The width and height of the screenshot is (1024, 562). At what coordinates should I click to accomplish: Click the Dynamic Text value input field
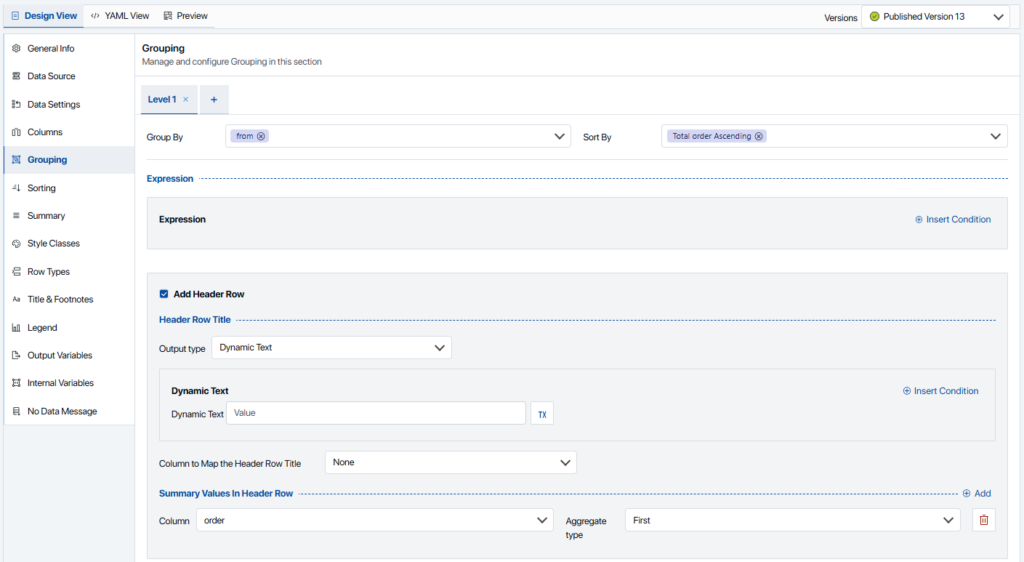pyautogui.click(x=376, y=413)
